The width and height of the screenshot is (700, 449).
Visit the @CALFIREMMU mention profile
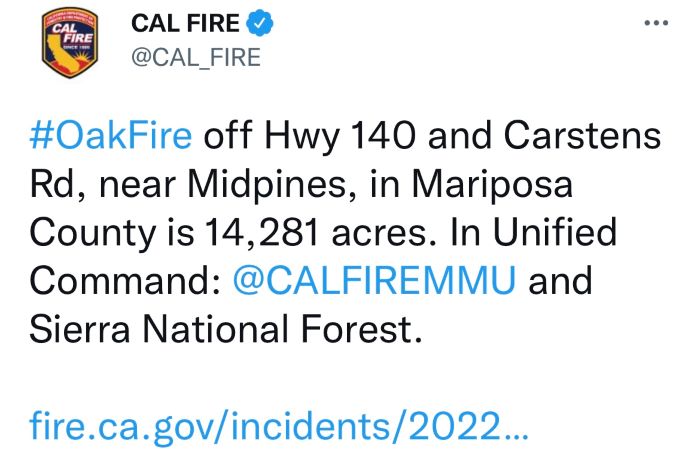[x=374, y=280]
